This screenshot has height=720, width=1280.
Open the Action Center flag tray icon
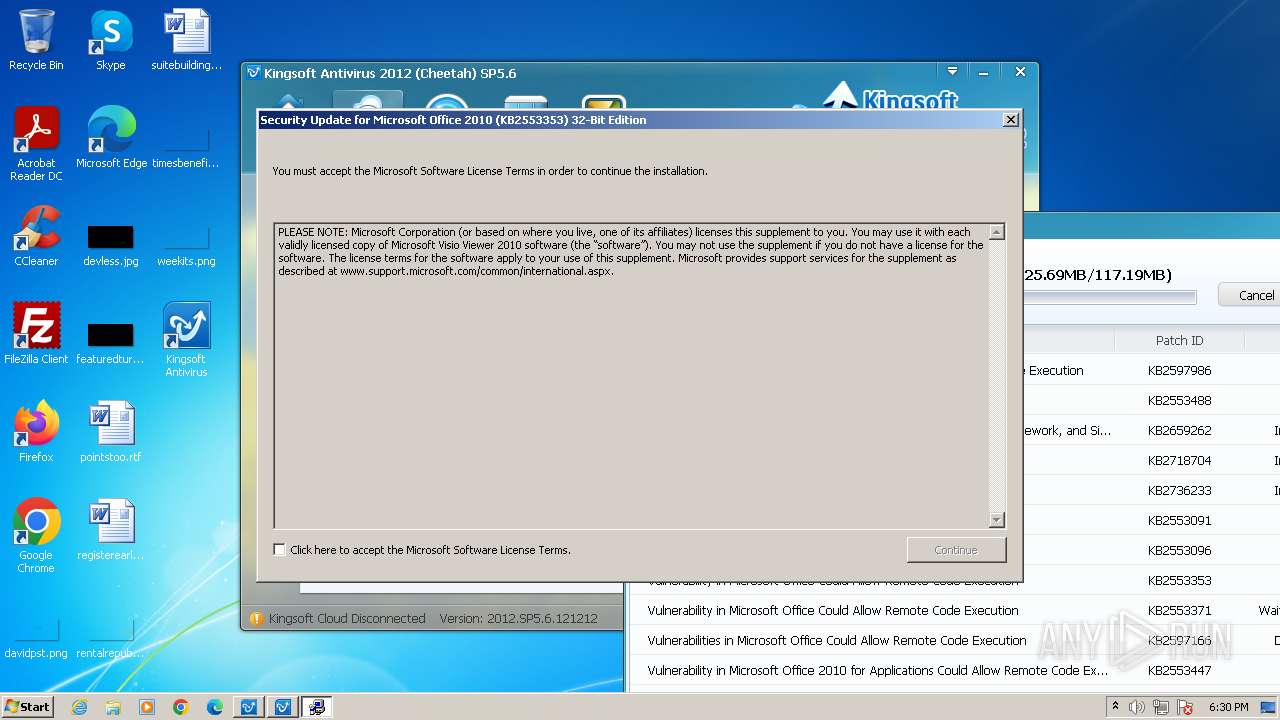pyautogui.click(x=1183, y=707)
